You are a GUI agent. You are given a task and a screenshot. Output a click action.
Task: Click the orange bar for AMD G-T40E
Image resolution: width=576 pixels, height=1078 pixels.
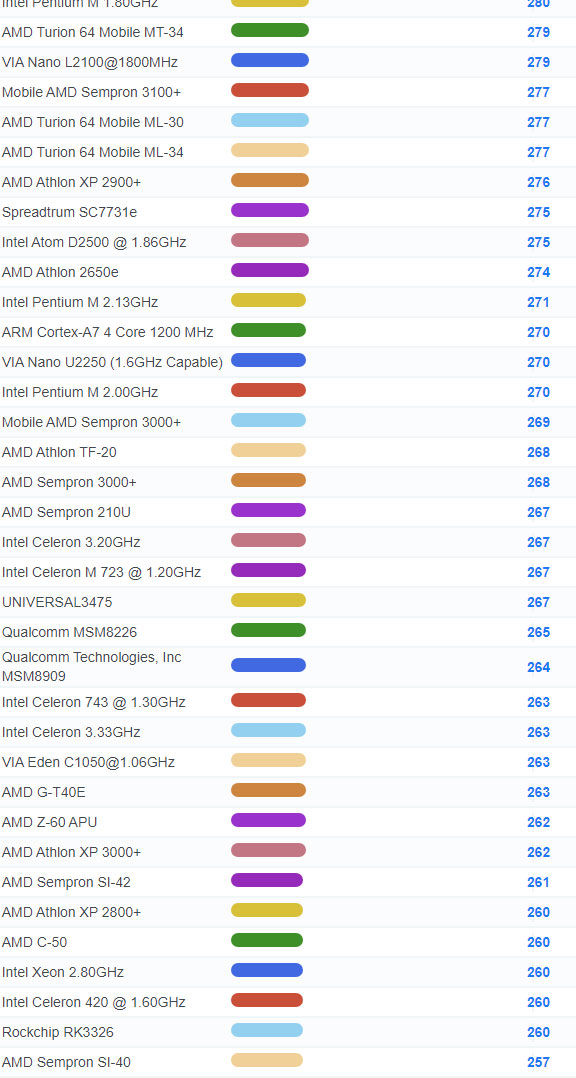pos(269,790)
